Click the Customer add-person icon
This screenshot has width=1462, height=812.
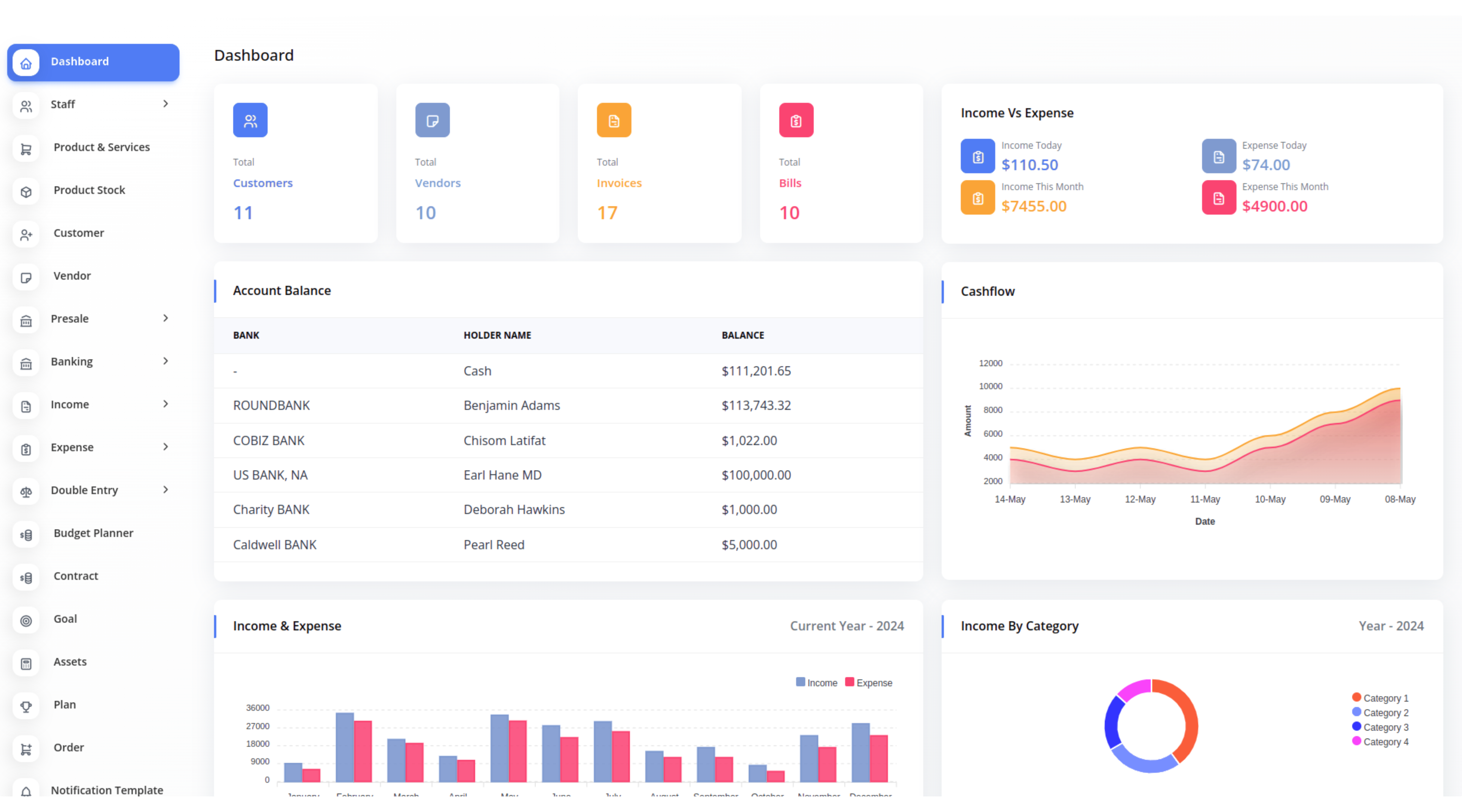click(26, 235)
